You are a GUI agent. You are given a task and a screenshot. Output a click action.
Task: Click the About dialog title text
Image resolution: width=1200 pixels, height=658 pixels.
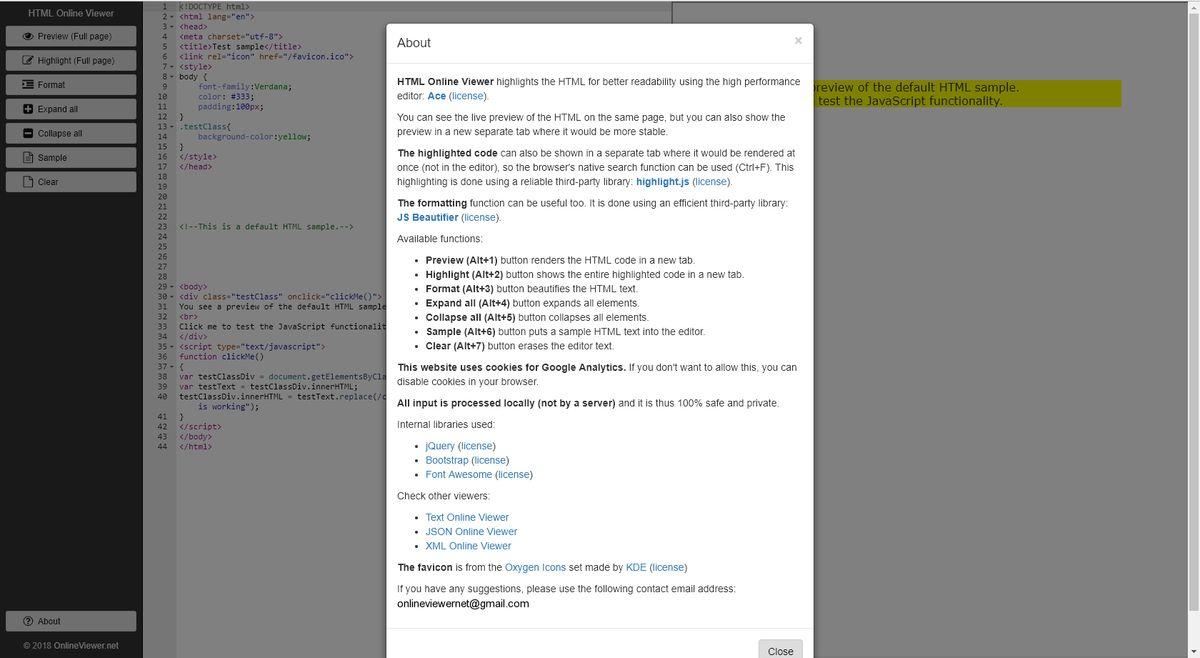pyautogui.click(x=414, y=43)
